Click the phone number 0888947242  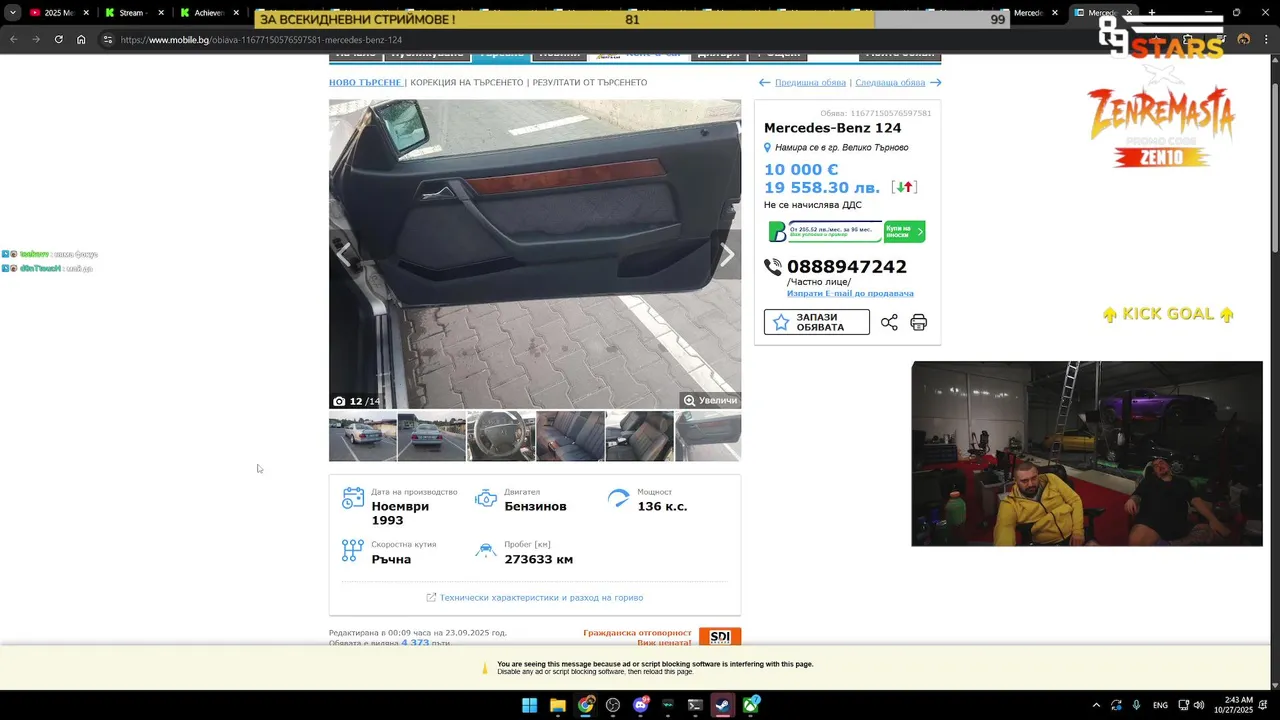[x=847, y=267]
